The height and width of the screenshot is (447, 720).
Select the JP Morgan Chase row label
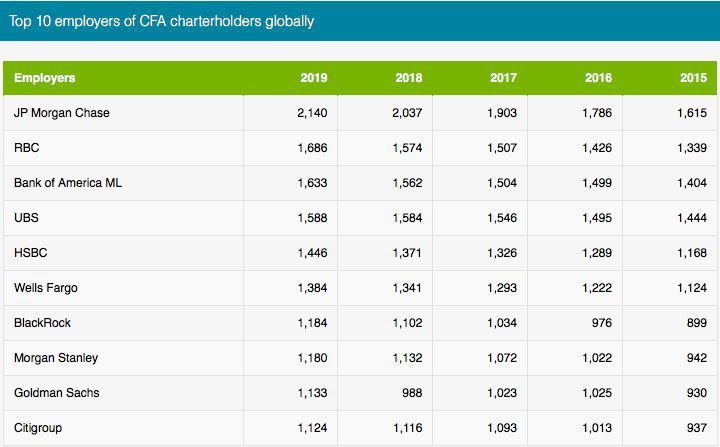point(62,113)
